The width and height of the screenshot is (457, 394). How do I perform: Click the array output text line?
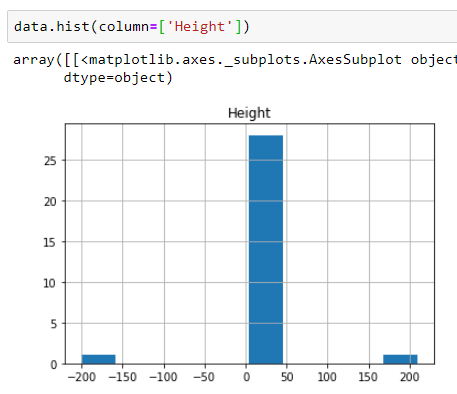[235, 60]
